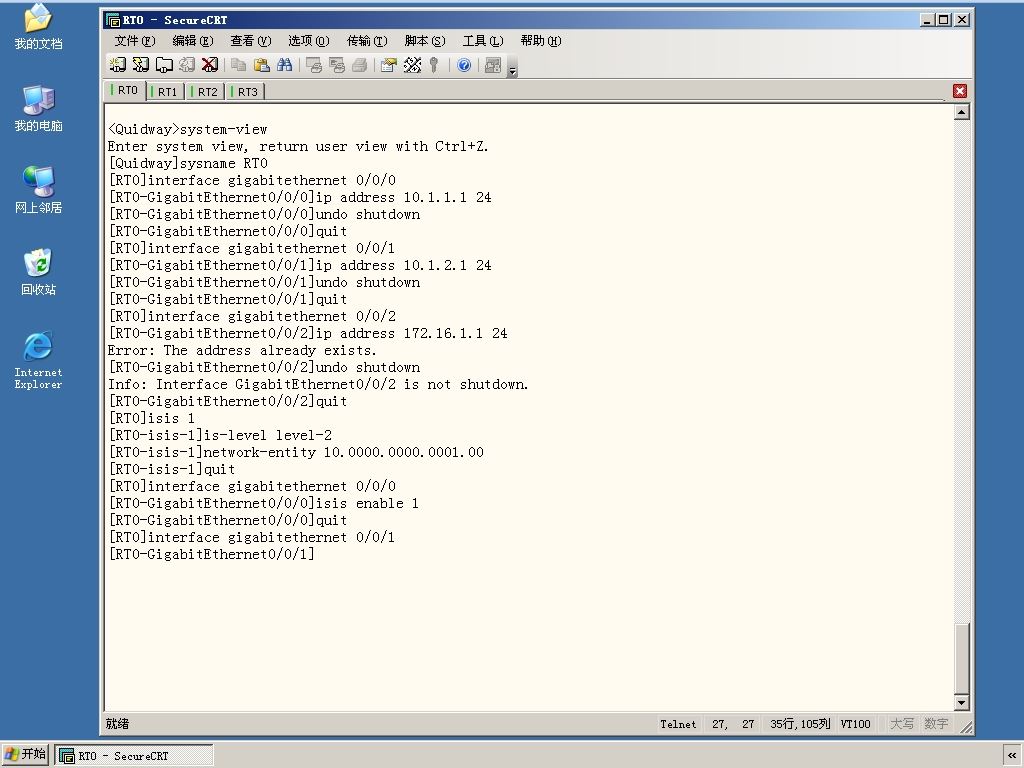Click '就绪' status bar text
Image resolution: width=1024 pixels, height=768 pixels.
[118, 724]
